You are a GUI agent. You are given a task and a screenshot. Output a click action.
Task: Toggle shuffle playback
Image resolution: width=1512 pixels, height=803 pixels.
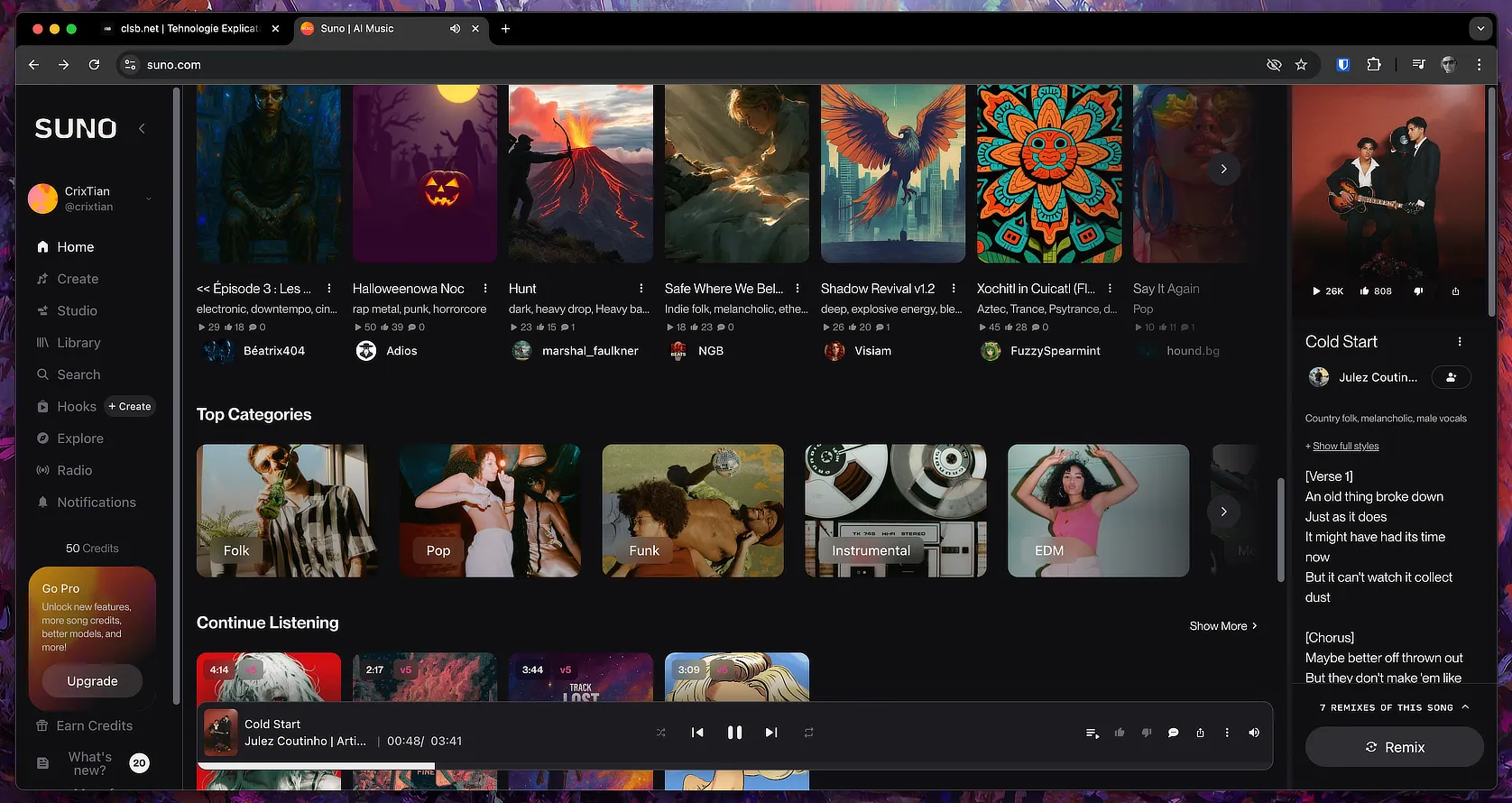[x=661, y=733]
